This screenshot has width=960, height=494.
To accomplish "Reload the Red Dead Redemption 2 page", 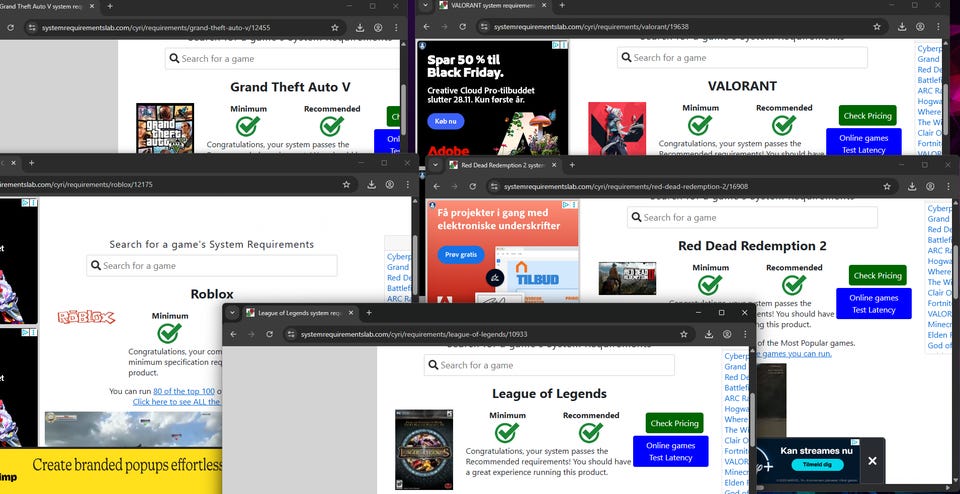I will click(473, 187).
